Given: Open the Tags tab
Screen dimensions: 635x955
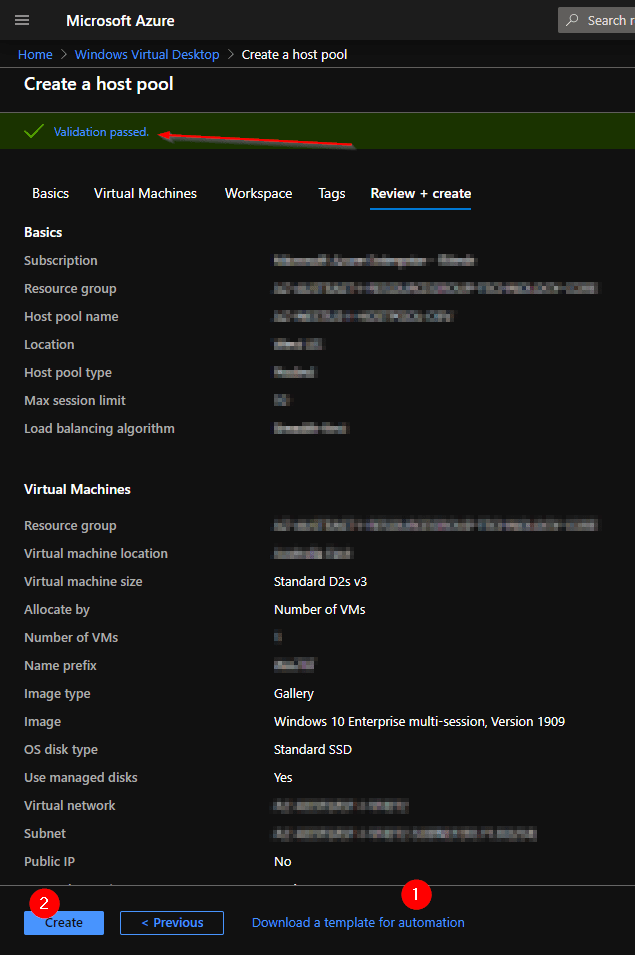Looking at the screenshot, I should 331,193.
